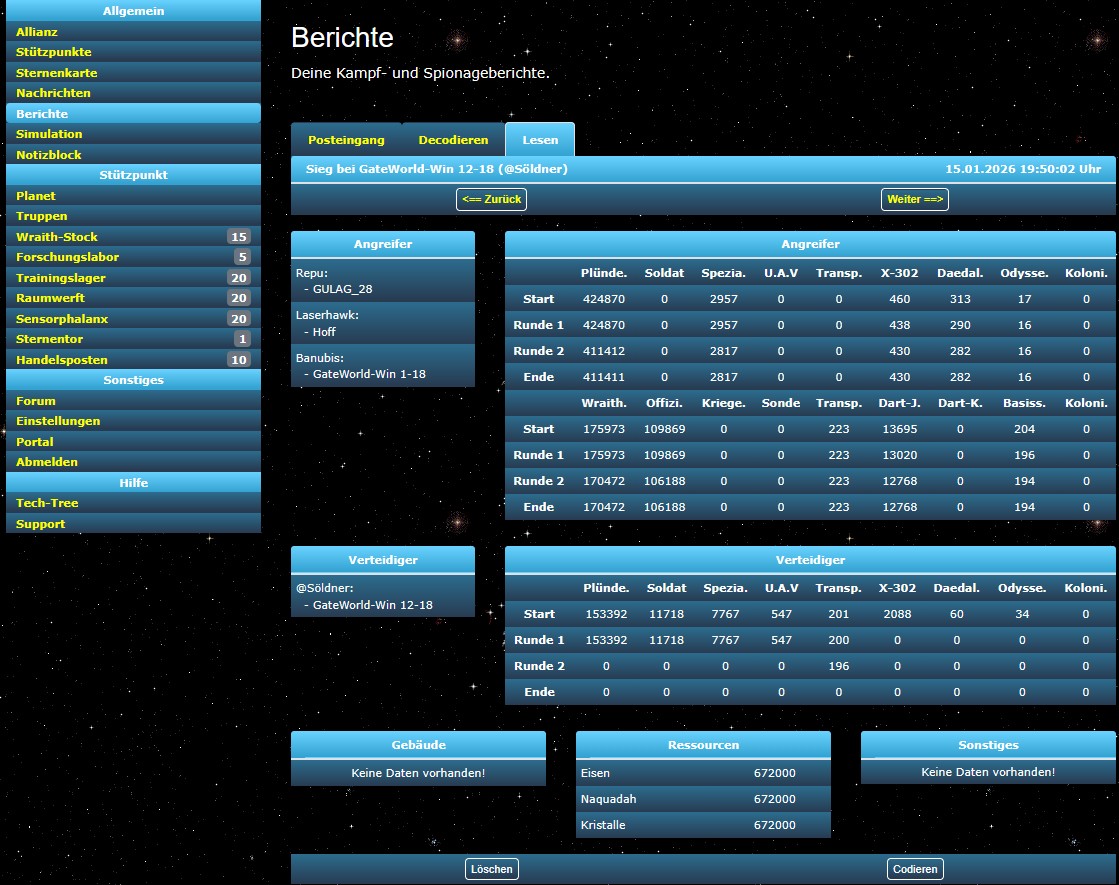The image size is (1119, 885).
Task: Open Wraith-Stock building level 15
Action: click(57, 237)
